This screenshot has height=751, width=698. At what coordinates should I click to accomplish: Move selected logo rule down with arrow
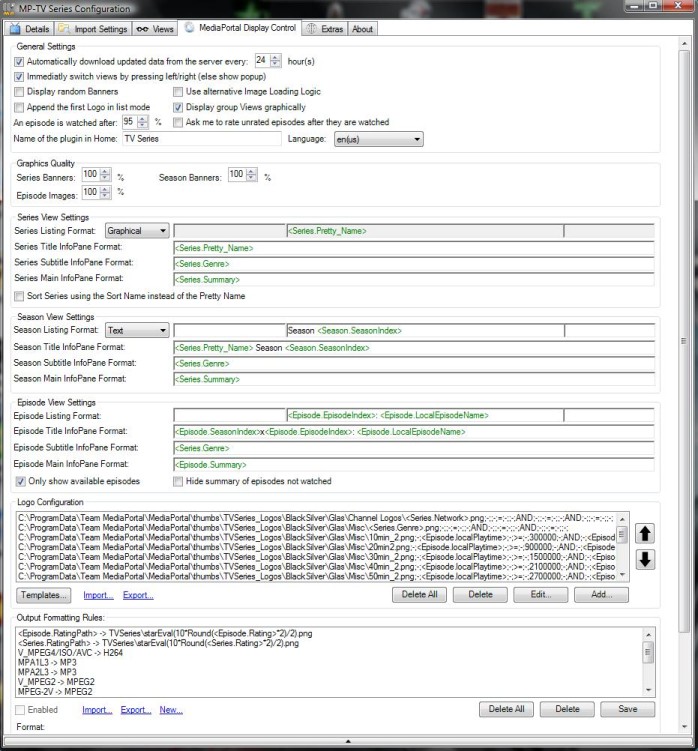tap(645, 559)
